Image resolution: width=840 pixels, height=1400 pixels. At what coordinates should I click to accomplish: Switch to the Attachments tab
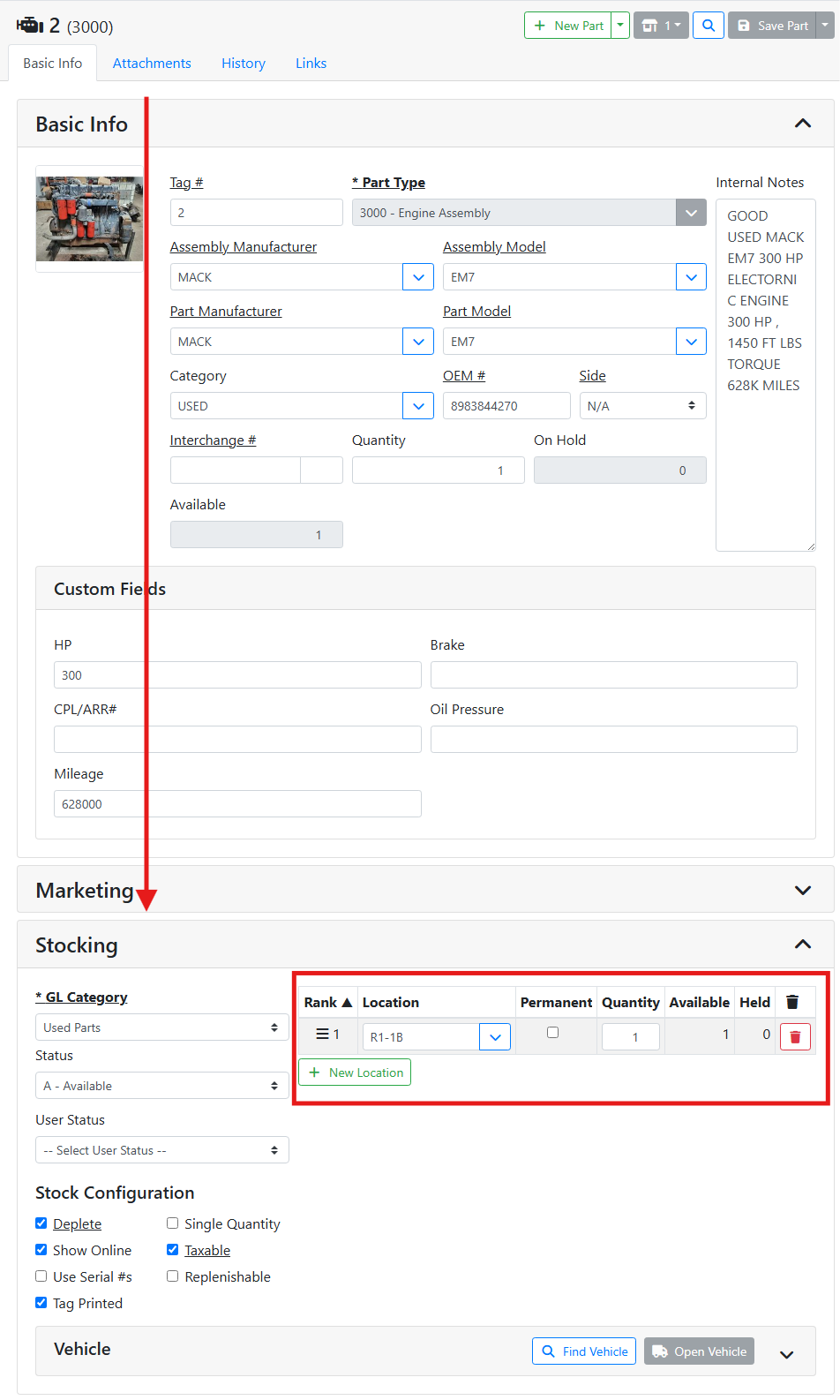pos(152,64)
